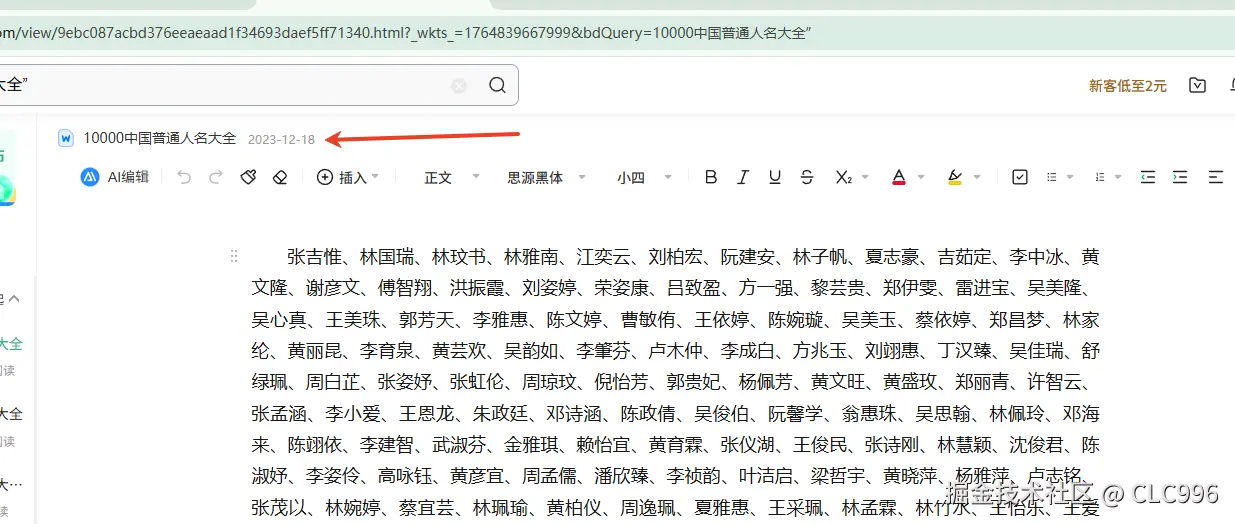1235x524 pixels.
Task: Click the document title 10000中国普通人名大全
Action: tap(160, 138)
